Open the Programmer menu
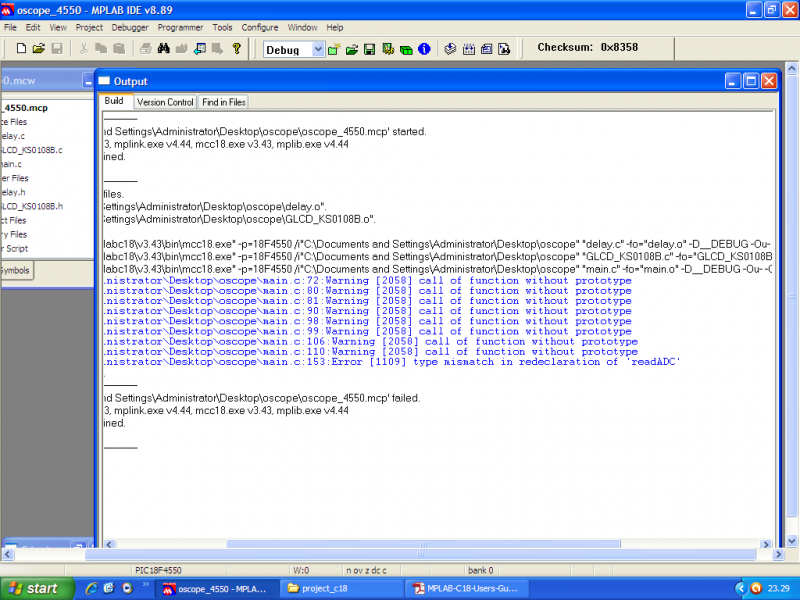 point(180,28)
